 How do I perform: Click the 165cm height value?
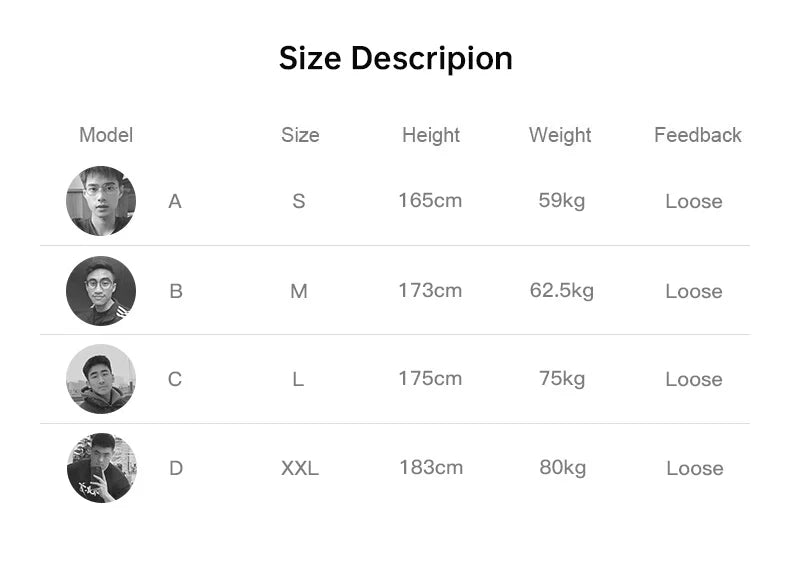(x=430, y=200)
